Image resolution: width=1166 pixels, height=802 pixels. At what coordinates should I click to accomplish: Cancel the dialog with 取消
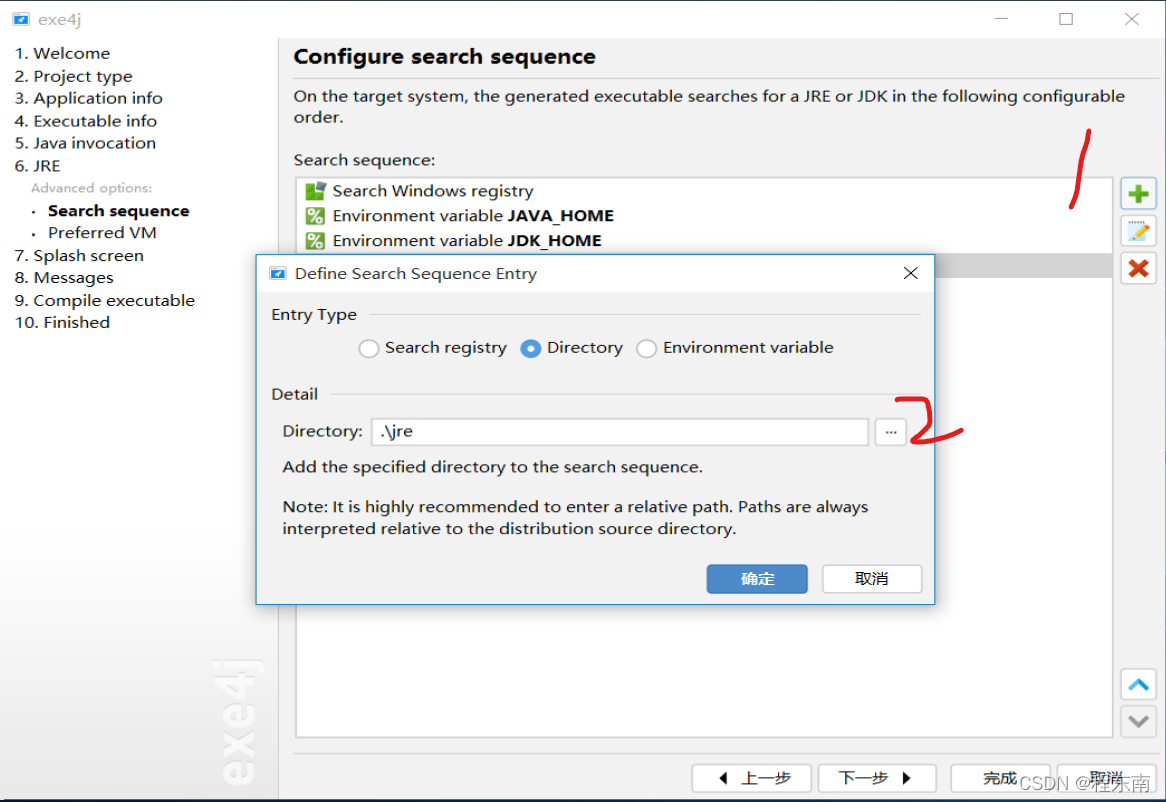872,578
